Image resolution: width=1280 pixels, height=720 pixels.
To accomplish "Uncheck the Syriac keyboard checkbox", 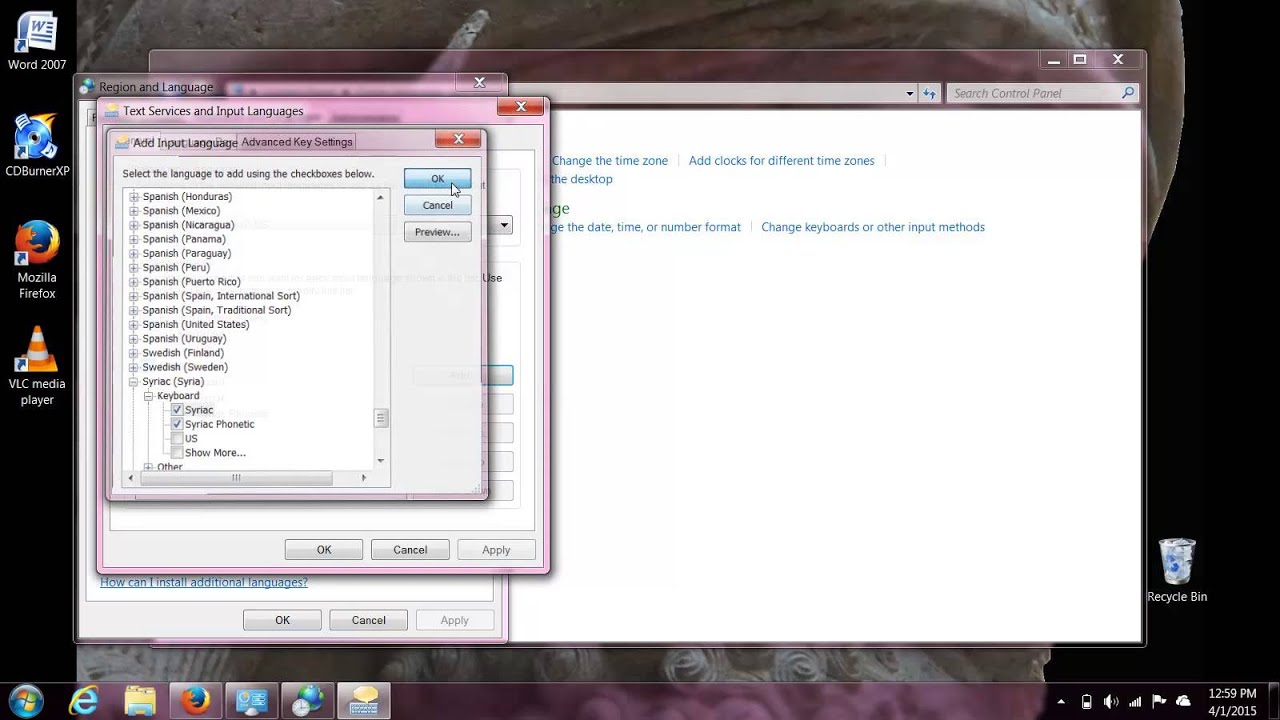I will (177, 410).
